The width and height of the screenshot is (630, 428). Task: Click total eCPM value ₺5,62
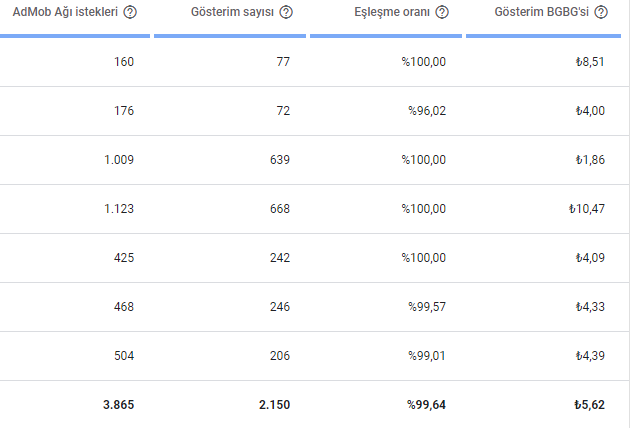click(589, 405)
